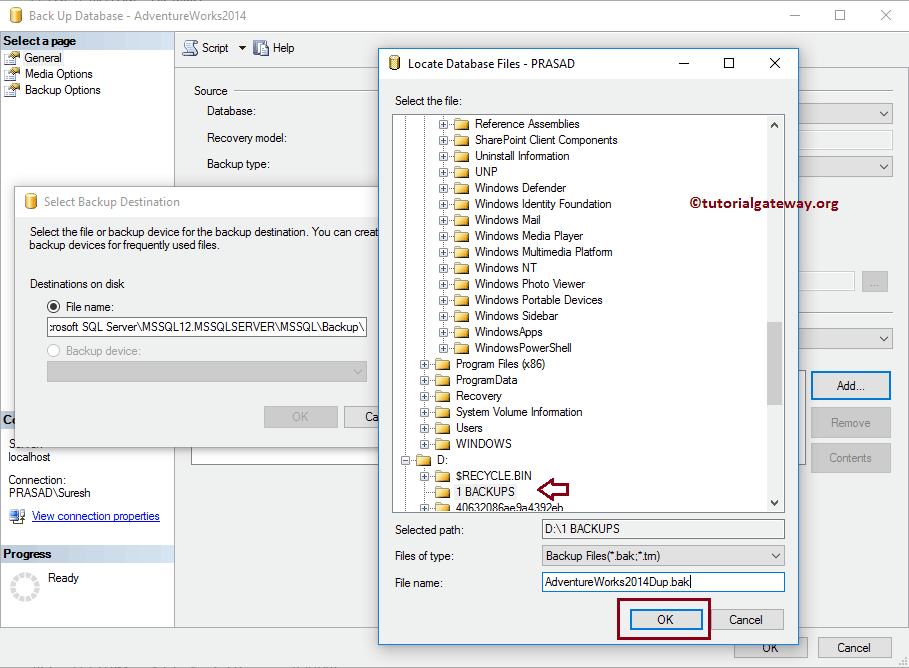The width and height of the screenshot is (909, 668).
Task: Click the Selected path field
Action: (x=663, y=529)
